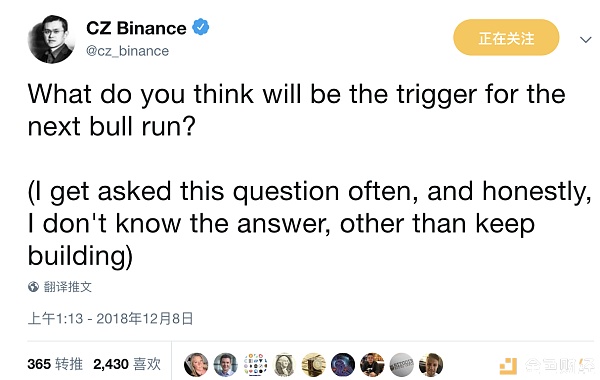Viewport: 600px width, 380px height.
Task: Click CZ Binance profile avatar photo
Action: [51, 39]
